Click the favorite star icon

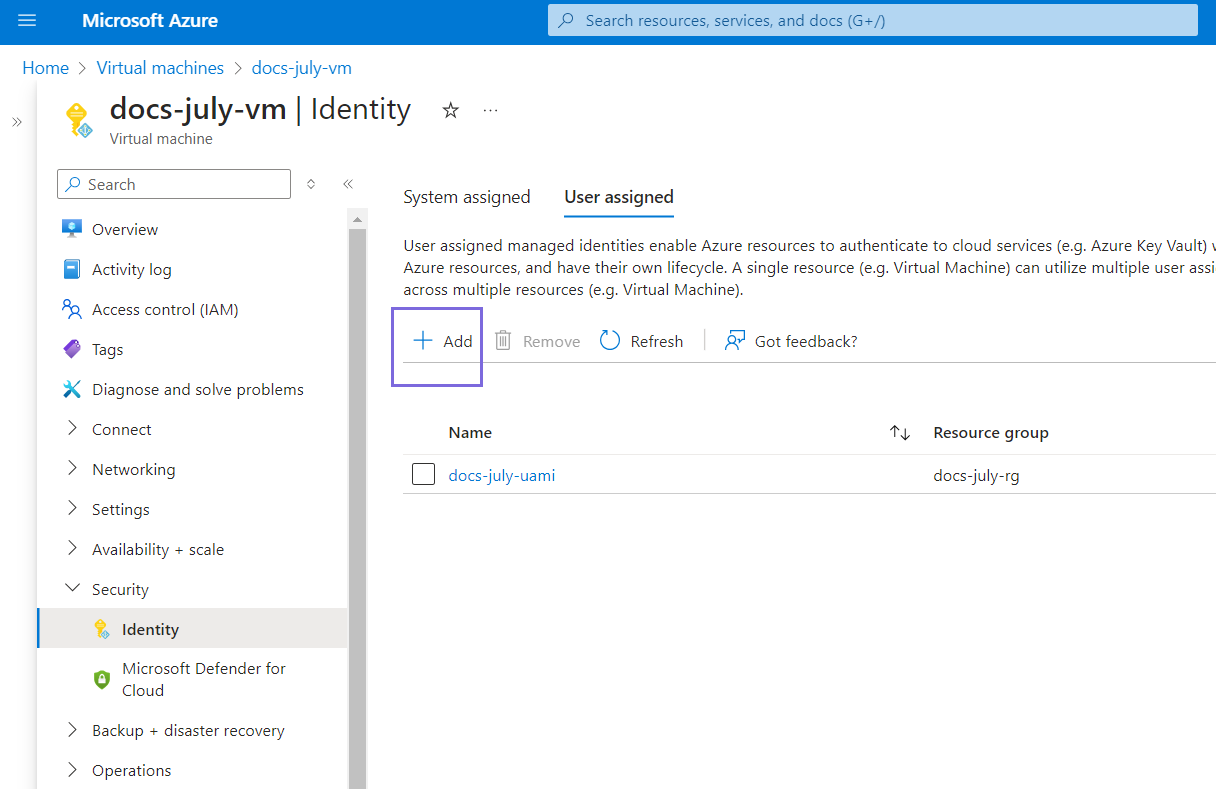(x=450, y=111)
